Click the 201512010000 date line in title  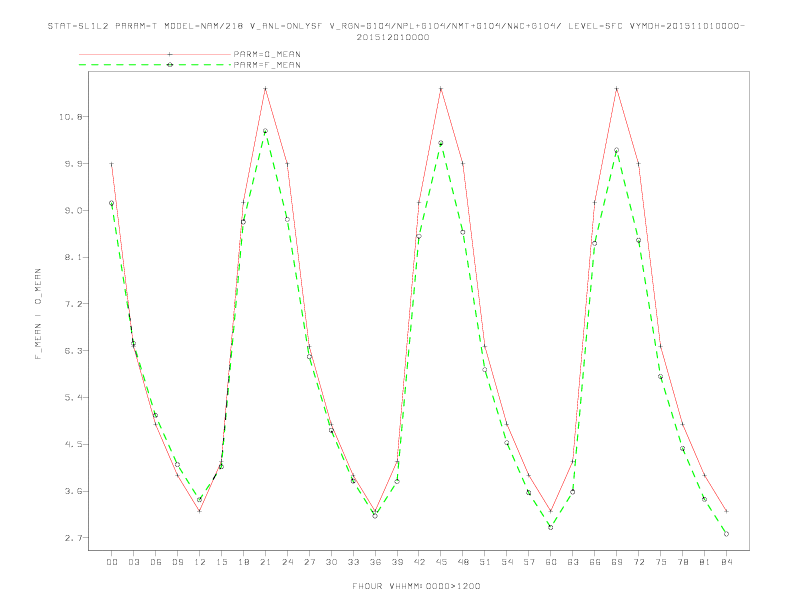[x=393, y=37]
